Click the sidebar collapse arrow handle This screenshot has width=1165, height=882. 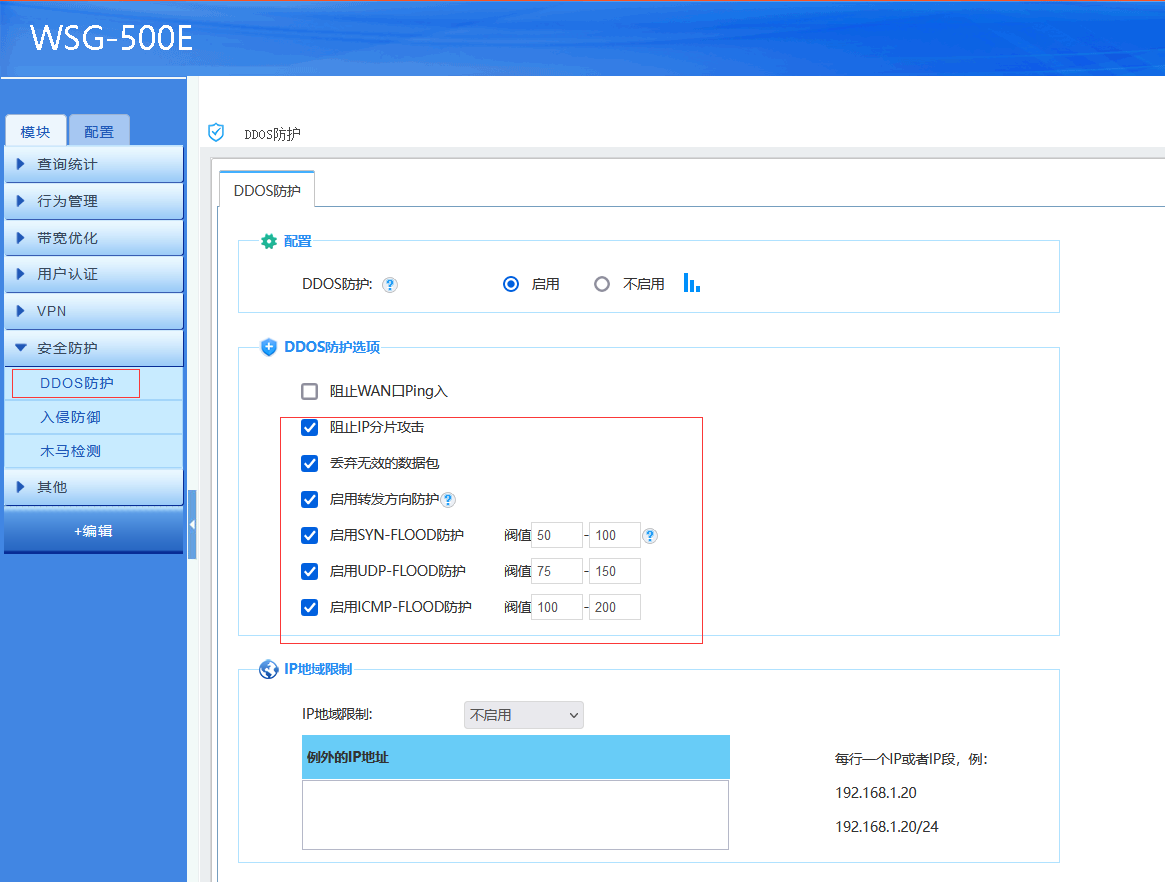[192, 524]
